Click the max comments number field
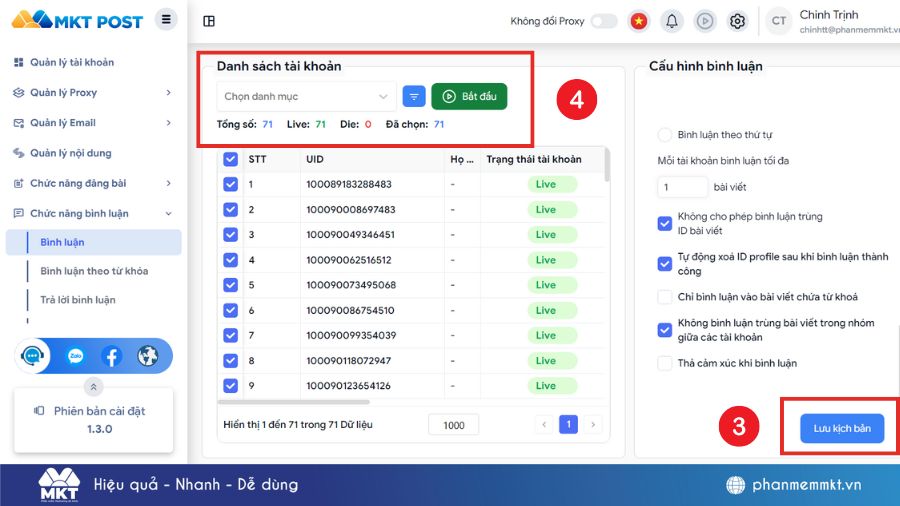This screenshot has height=506, width=900. tap(682, 187)
